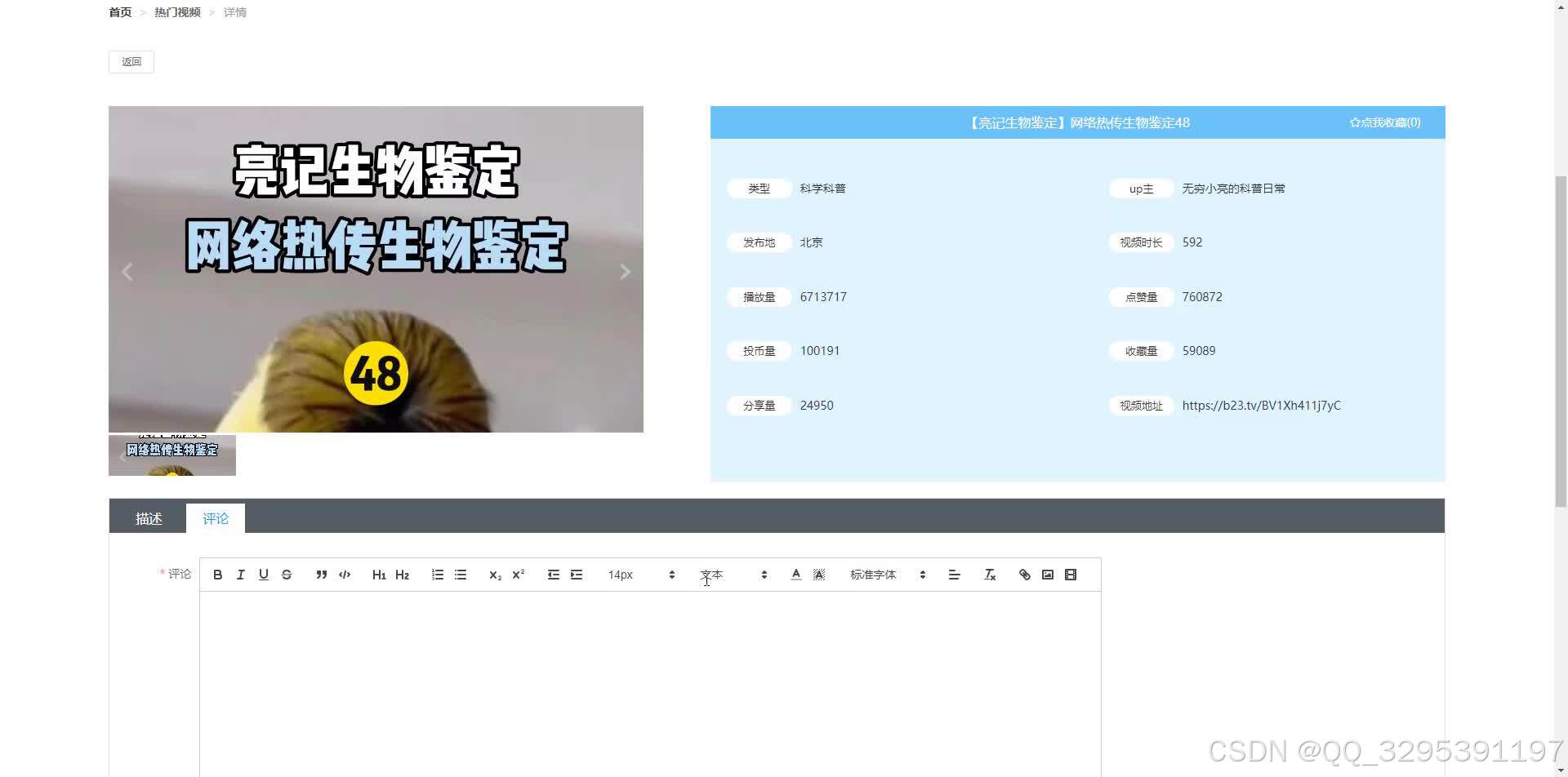Open 热门视频 breadcrumb link
Image resolution: width=1568 pixels, height=777 pixels.
click(177, 12)
